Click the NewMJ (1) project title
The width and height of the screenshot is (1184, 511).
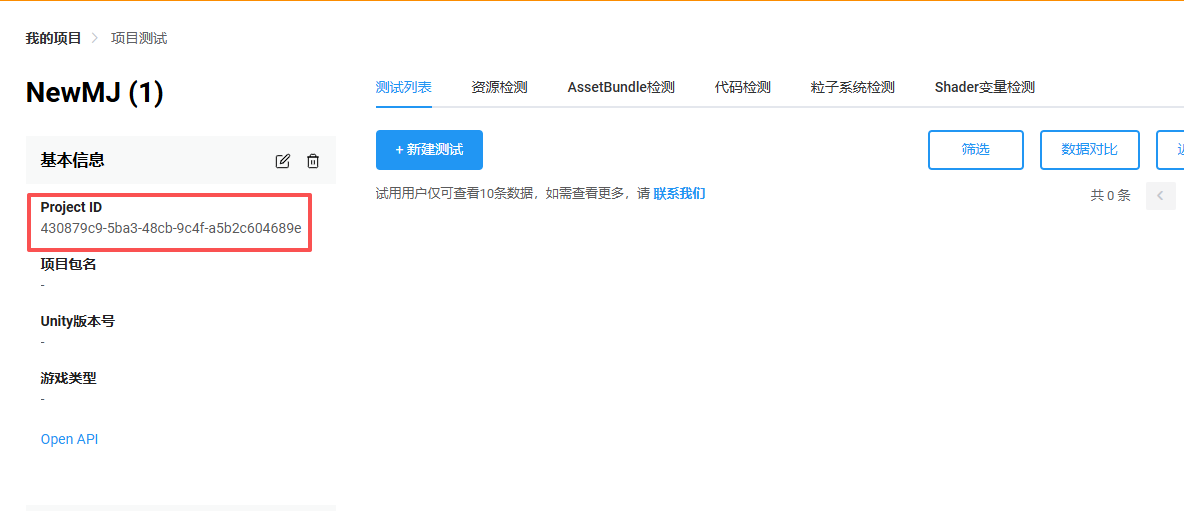(x=94, y=93)
